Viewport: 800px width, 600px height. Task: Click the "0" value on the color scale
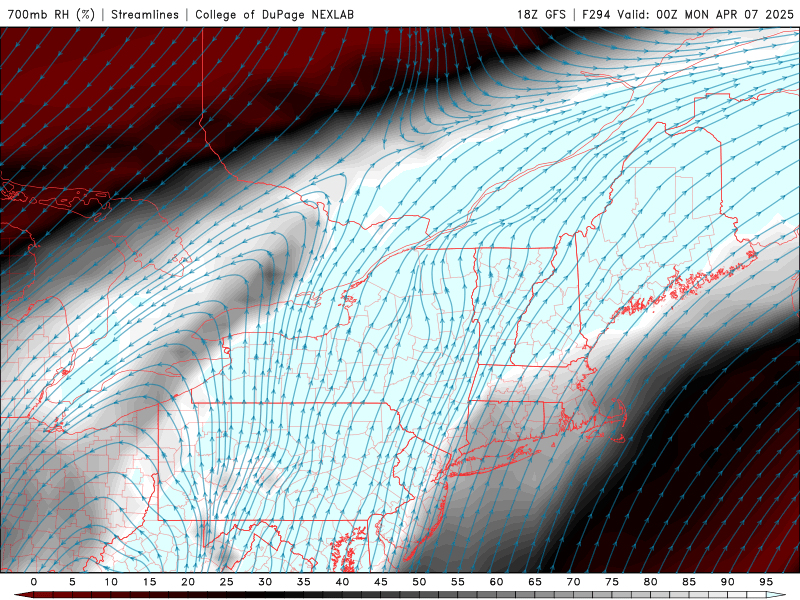[x=34, y=582]
